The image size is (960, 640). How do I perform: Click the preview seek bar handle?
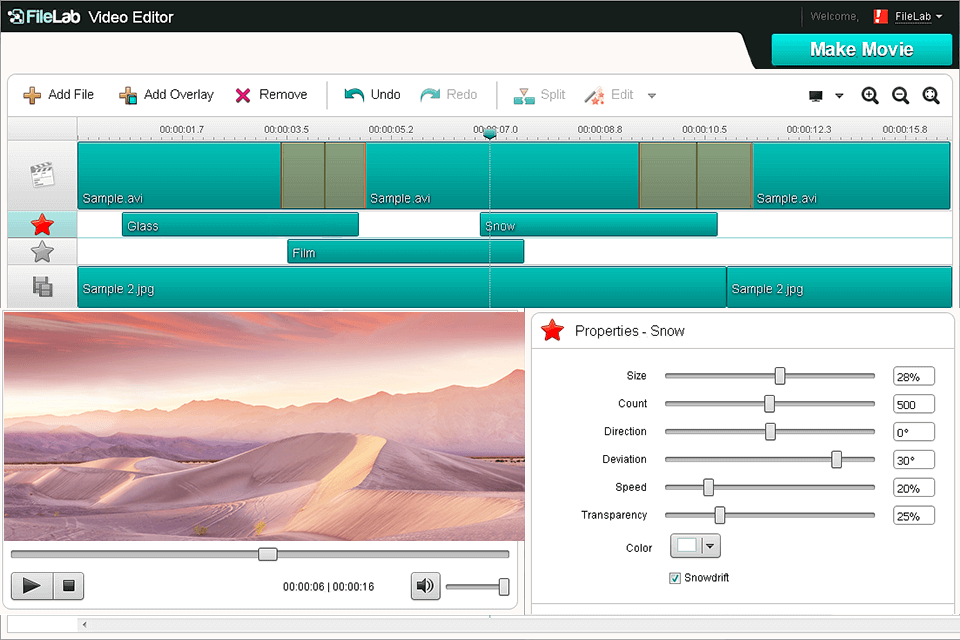tap(268, 554)
